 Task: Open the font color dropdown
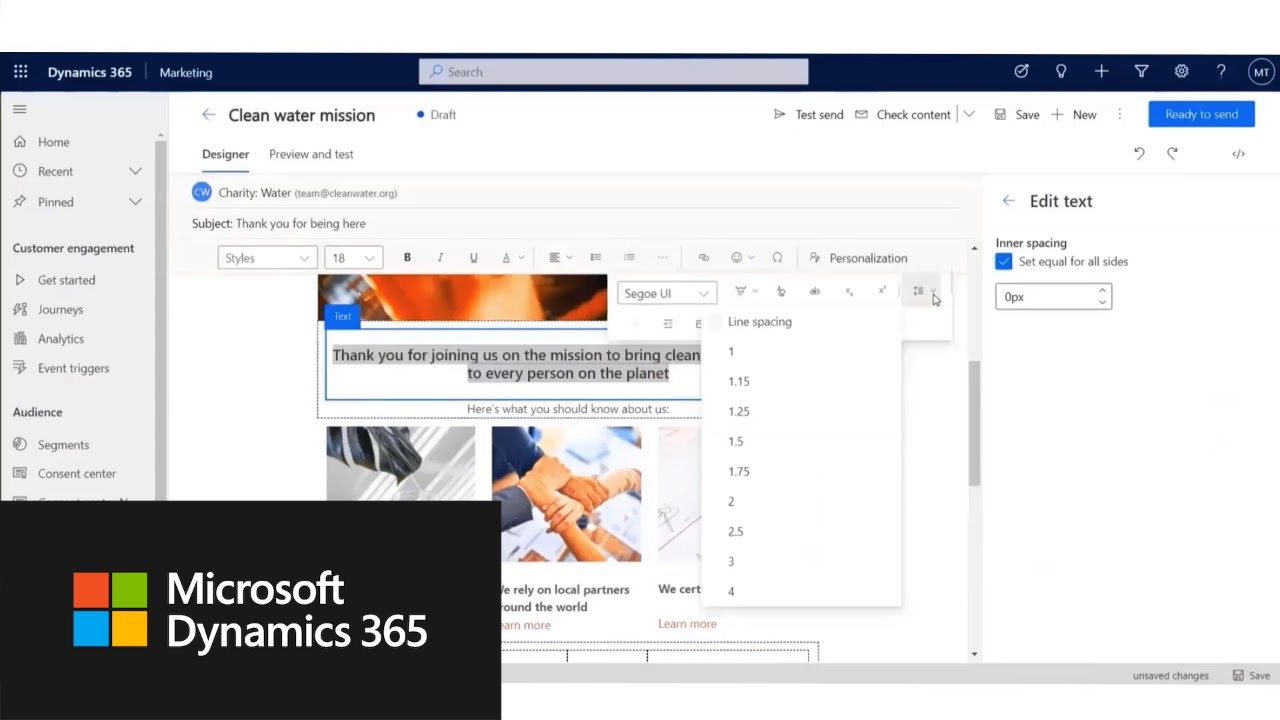512,258
